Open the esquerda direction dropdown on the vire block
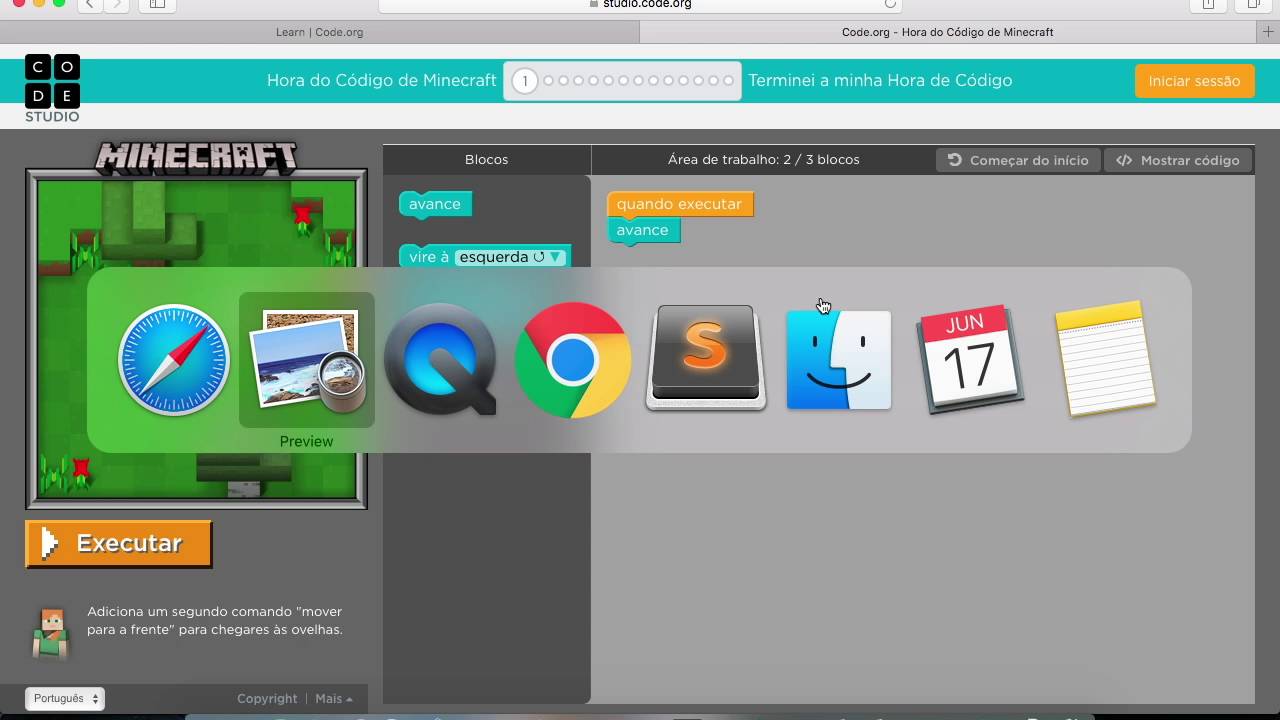The width and height of the screenshot is (1280, 720). (x=510, y=257)
